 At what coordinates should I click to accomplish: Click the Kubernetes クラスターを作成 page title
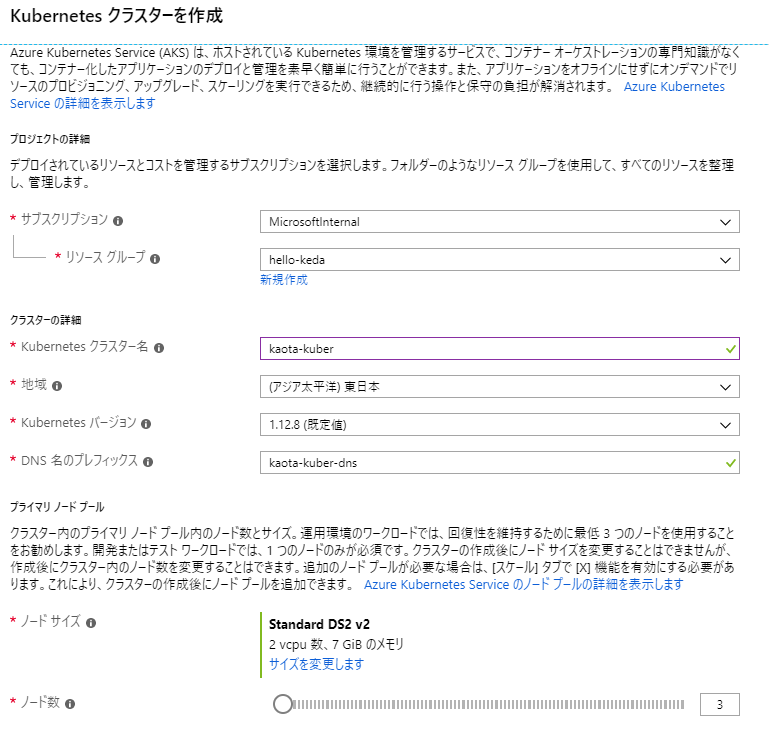(x=117, y=16)
